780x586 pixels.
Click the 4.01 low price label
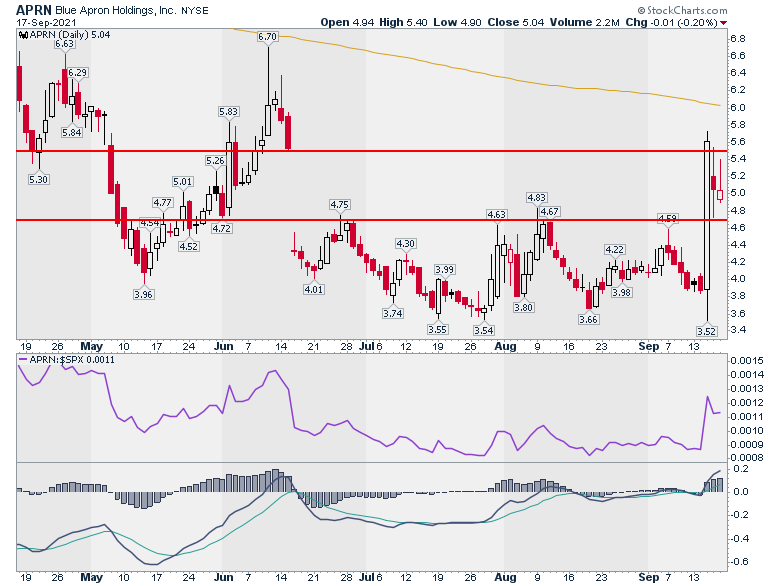314,289
